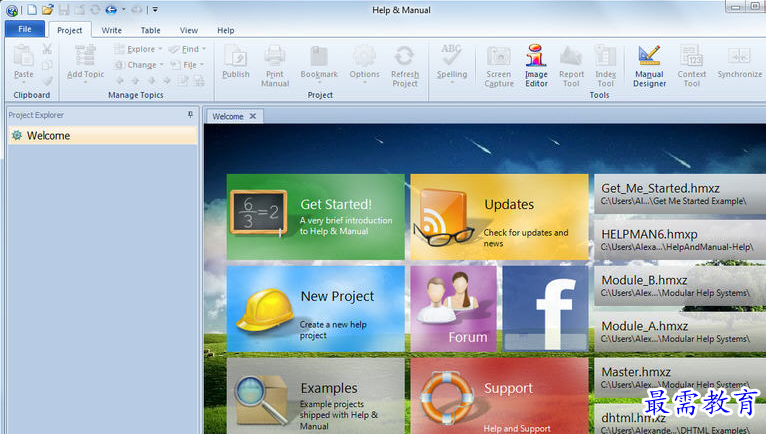Open the Get Started! tile
Screen dimensions: 766x434
316,217
